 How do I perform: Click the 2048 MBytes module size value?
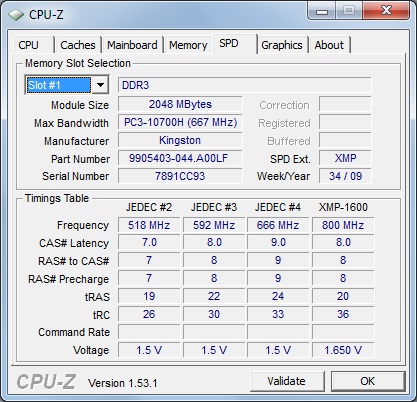click(x=180, y=104)
